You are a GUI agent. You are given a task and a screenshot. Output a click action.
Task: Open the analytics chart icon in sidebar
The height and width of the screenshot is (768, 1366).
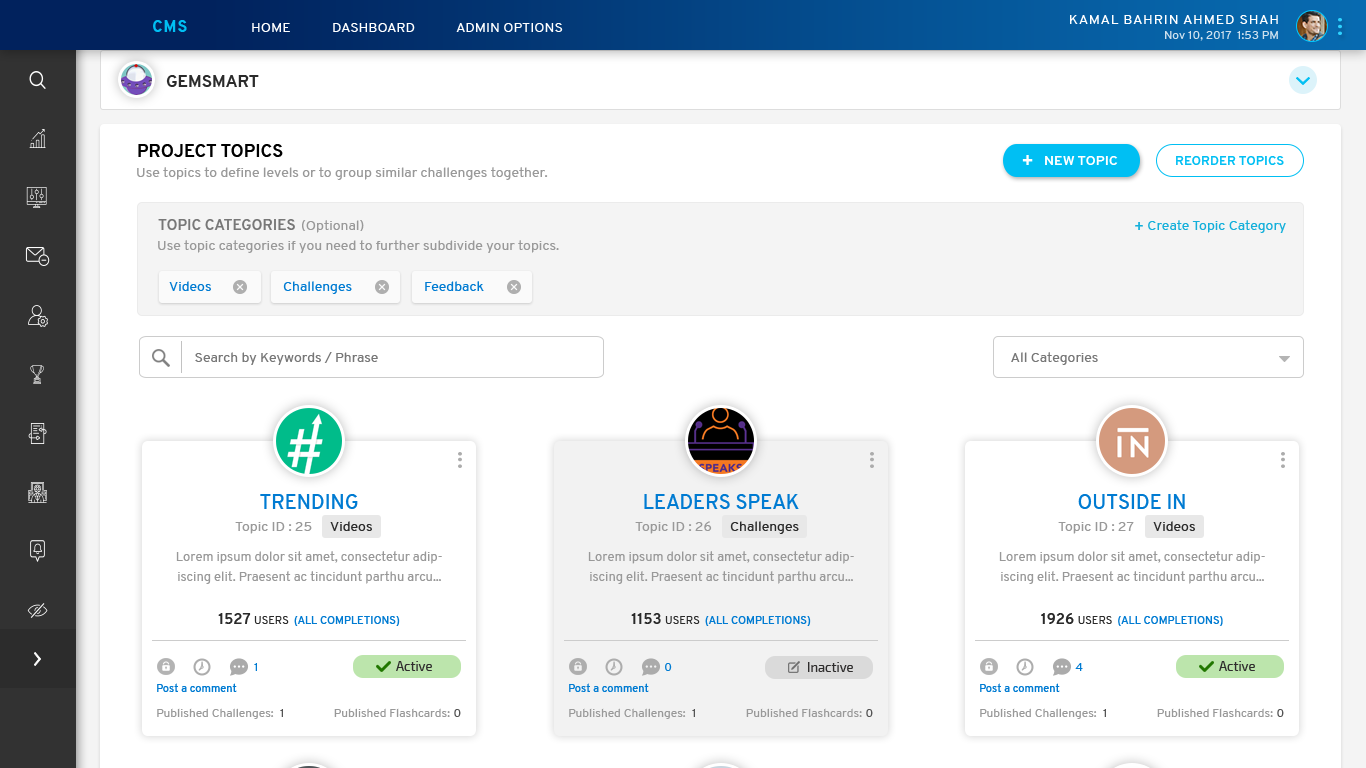(x=37, y=139)
